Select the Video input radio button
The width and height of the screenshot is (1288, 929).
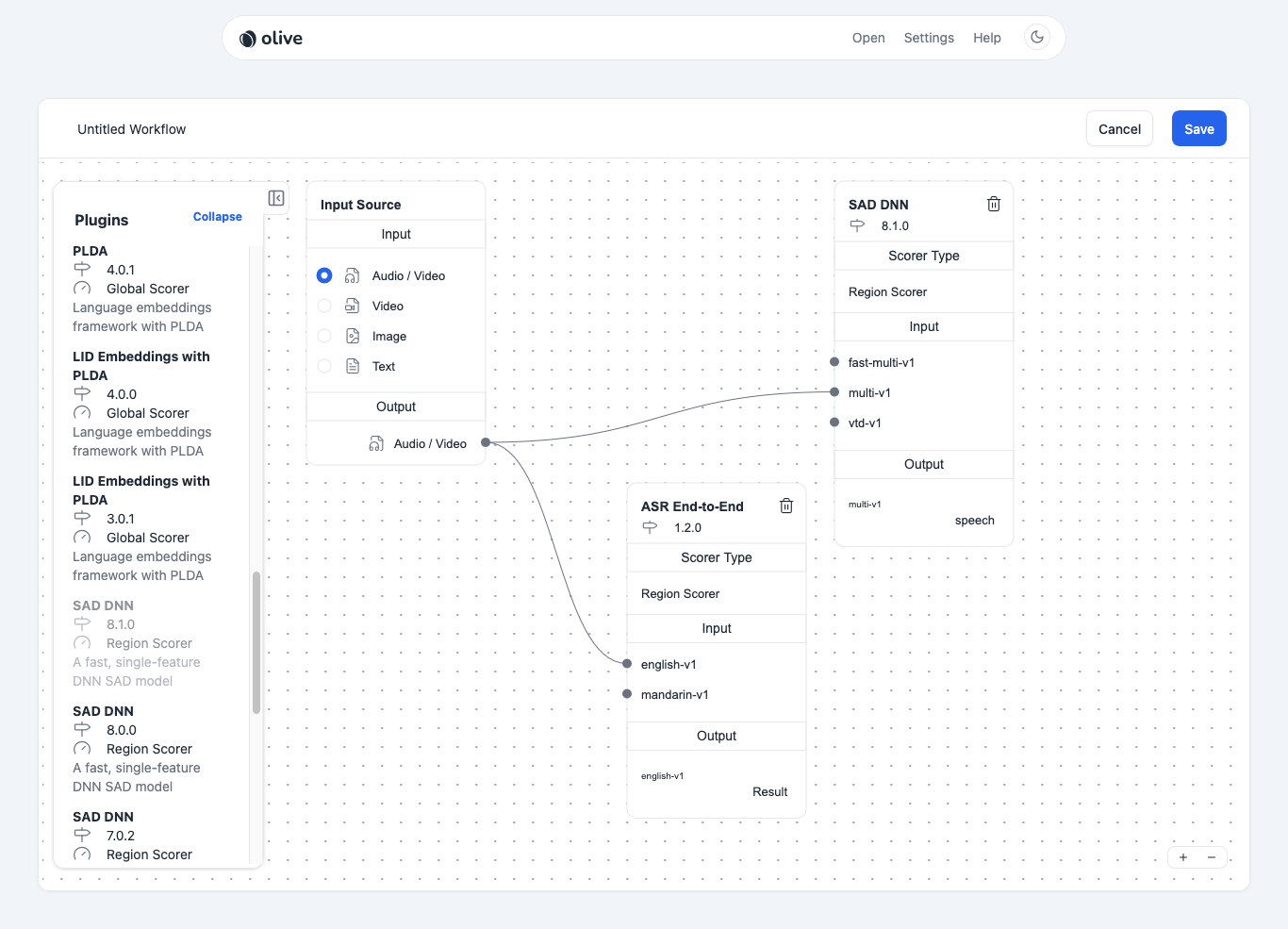324,306
